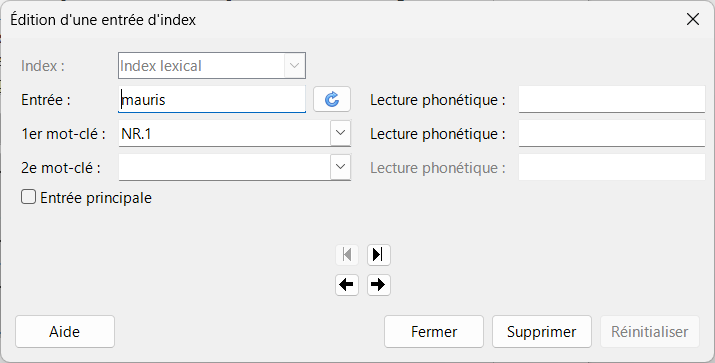Click the blue refresh icon beside Entrée field
Viewport: 715px width, 363px height.
pos(332,99)
